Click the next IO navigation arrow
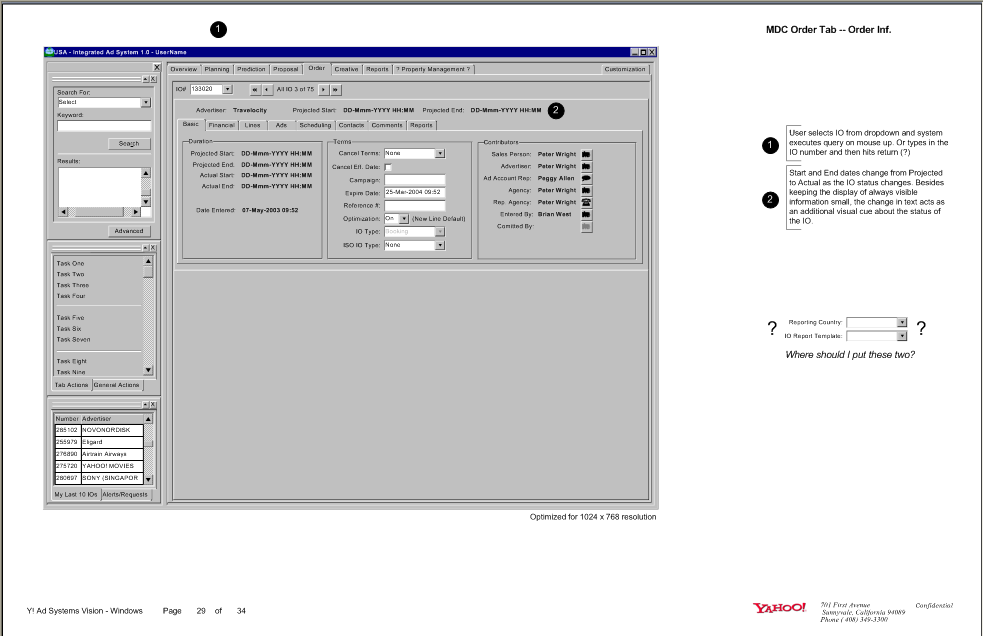This screenshot has width=983, height=636. pyautogui.click(x=323, y=90)
